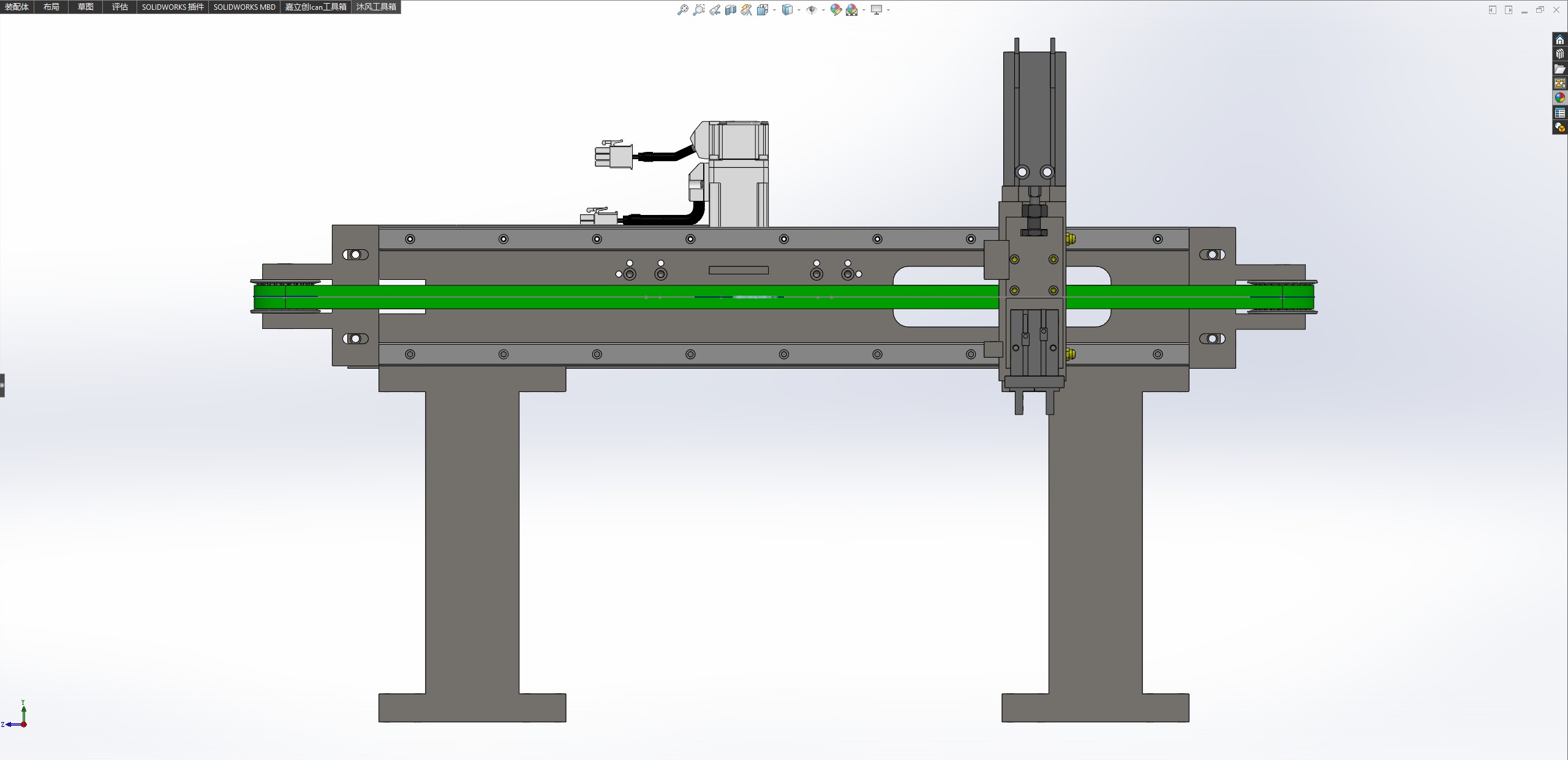Expand the Hide/Show Items dropdown
Image resolution: width=1568 pixels, height=760 pixels.
point(823,10)
